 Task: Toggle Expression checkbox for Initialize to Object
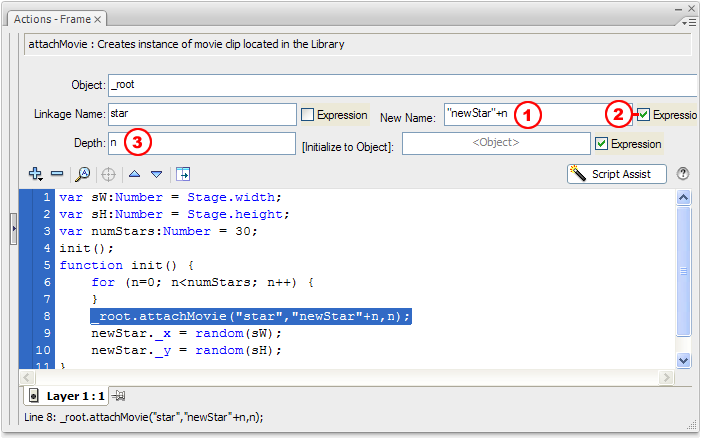(x=601, y=143)
